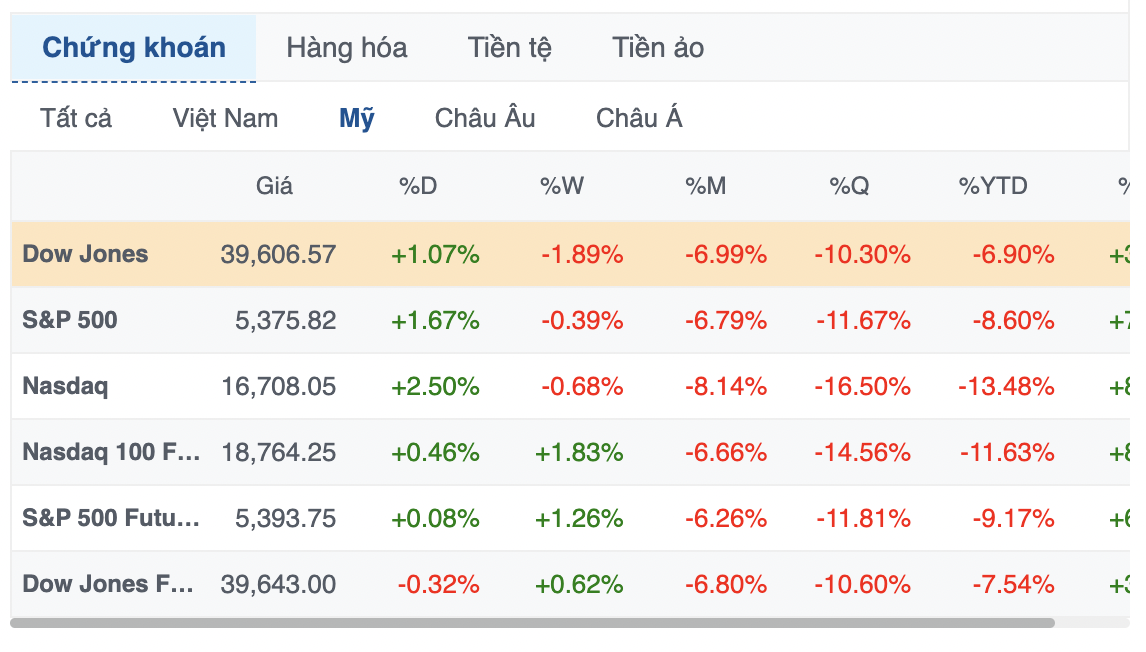Filter by Việt Nam market

coord(225,118)
